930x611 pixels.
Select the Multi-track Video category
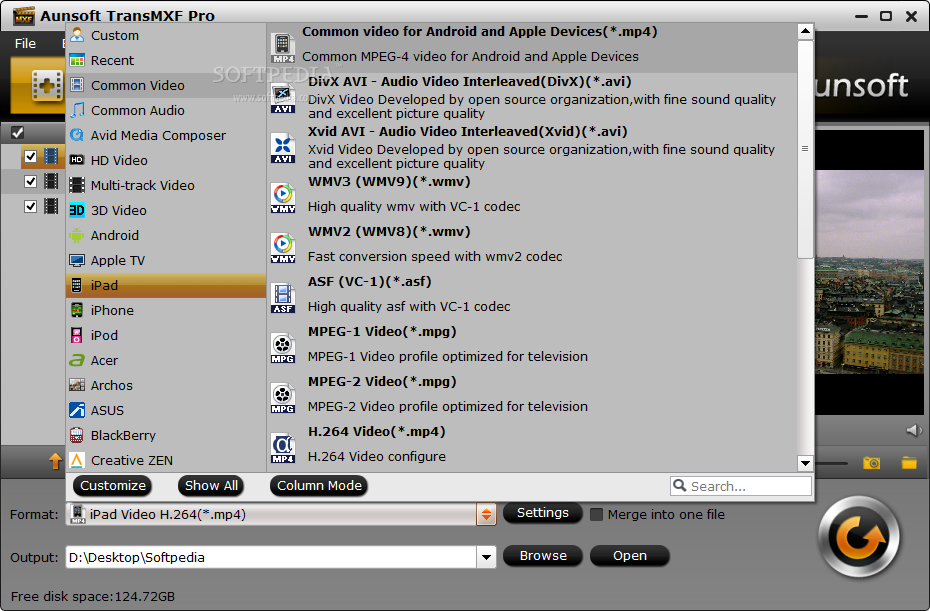[x=166, y=185]
